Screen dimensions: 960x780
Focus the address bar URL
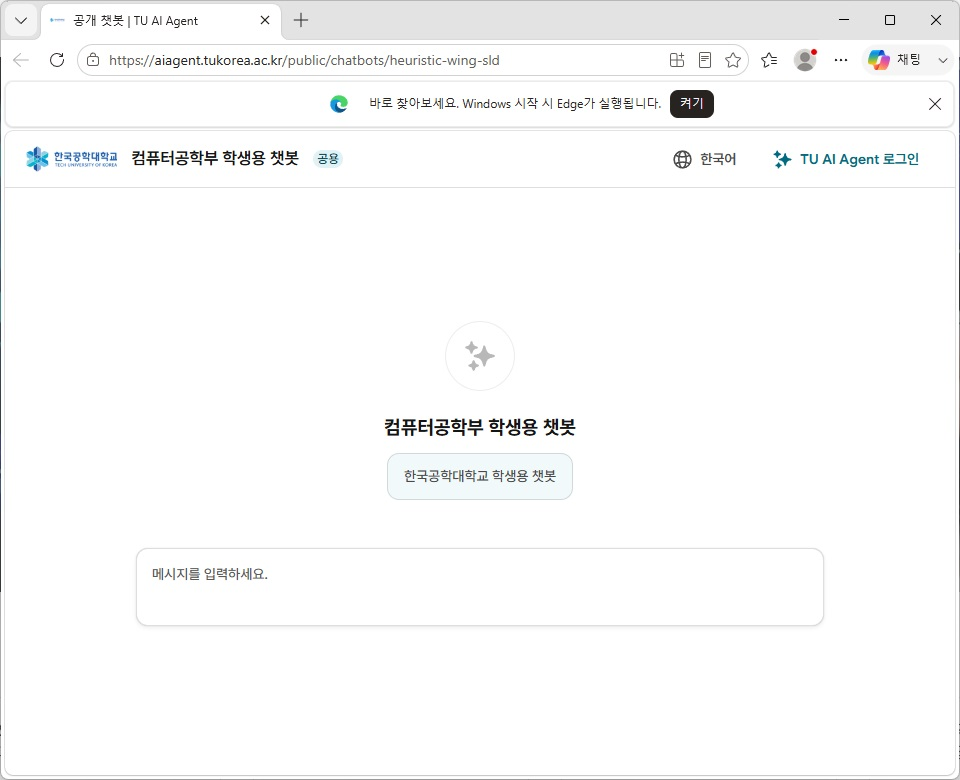click(x=304, y=60)
